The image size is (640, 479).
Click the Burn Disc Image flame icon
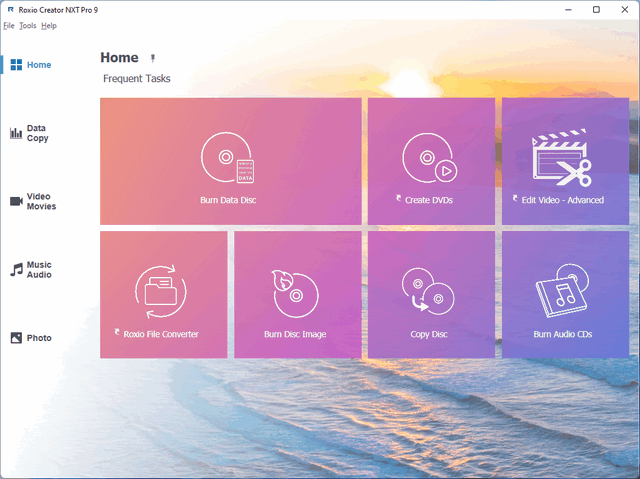tap(295, 293)
